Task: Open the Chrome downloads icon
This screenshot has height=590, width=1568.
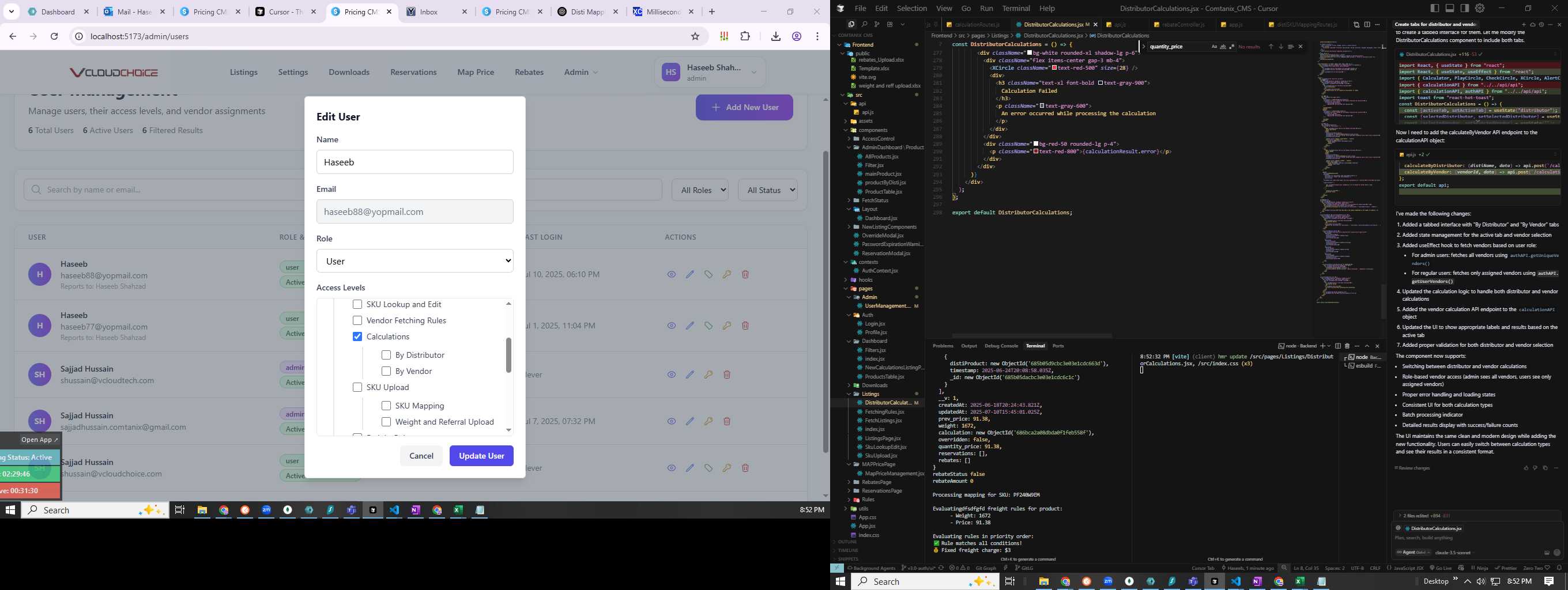Action: click(775, 36)
